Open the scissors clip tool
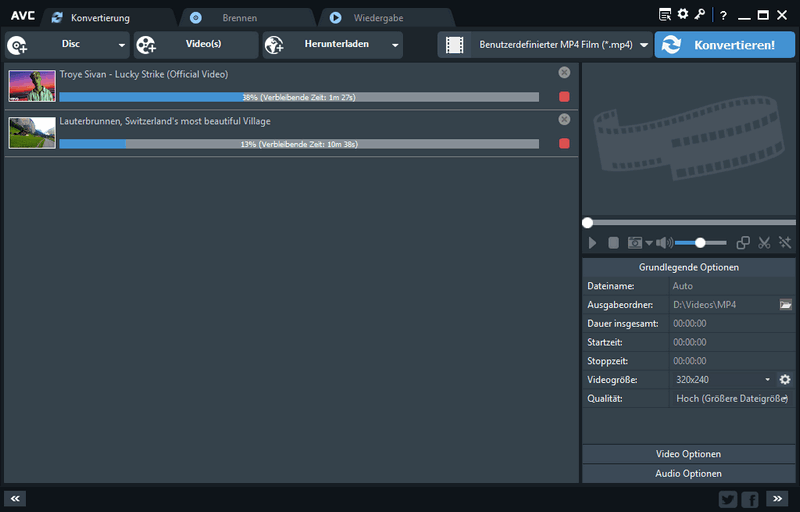This screenshot has height=512, width=800. pos(764,243)
